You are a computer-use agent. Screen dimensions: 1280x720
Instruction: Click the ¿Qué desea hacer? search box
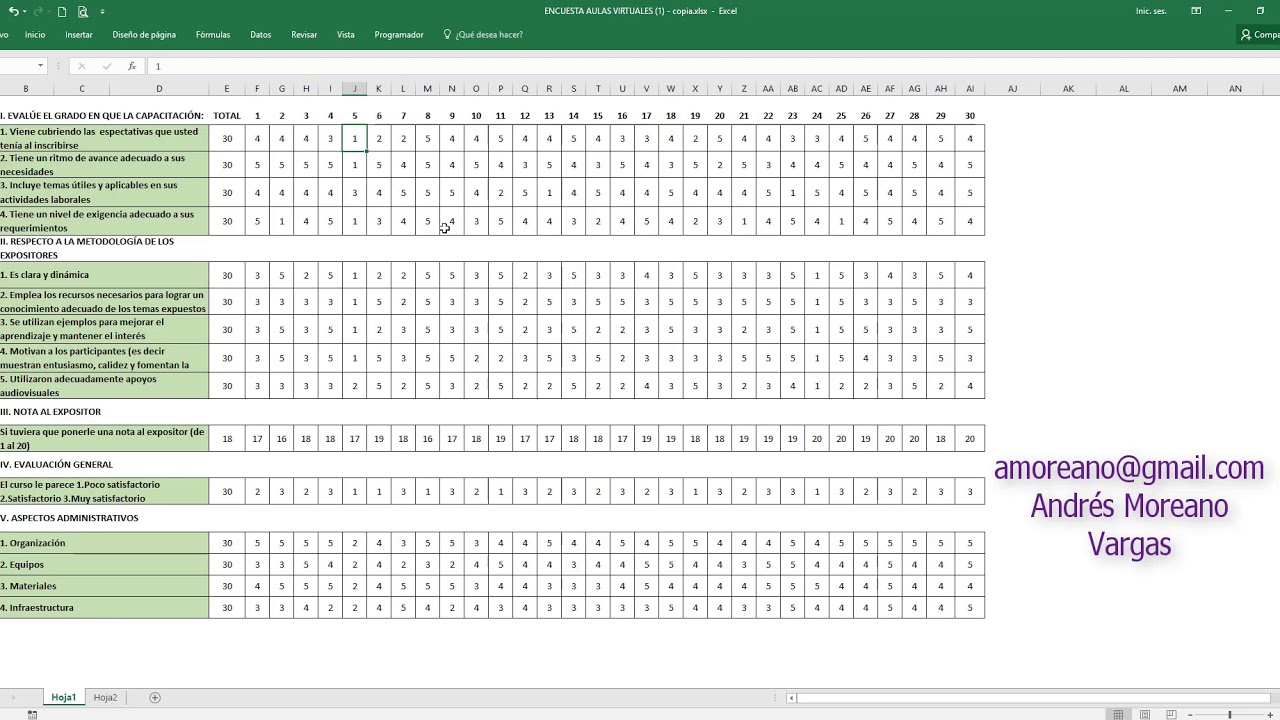coord(483,34)
